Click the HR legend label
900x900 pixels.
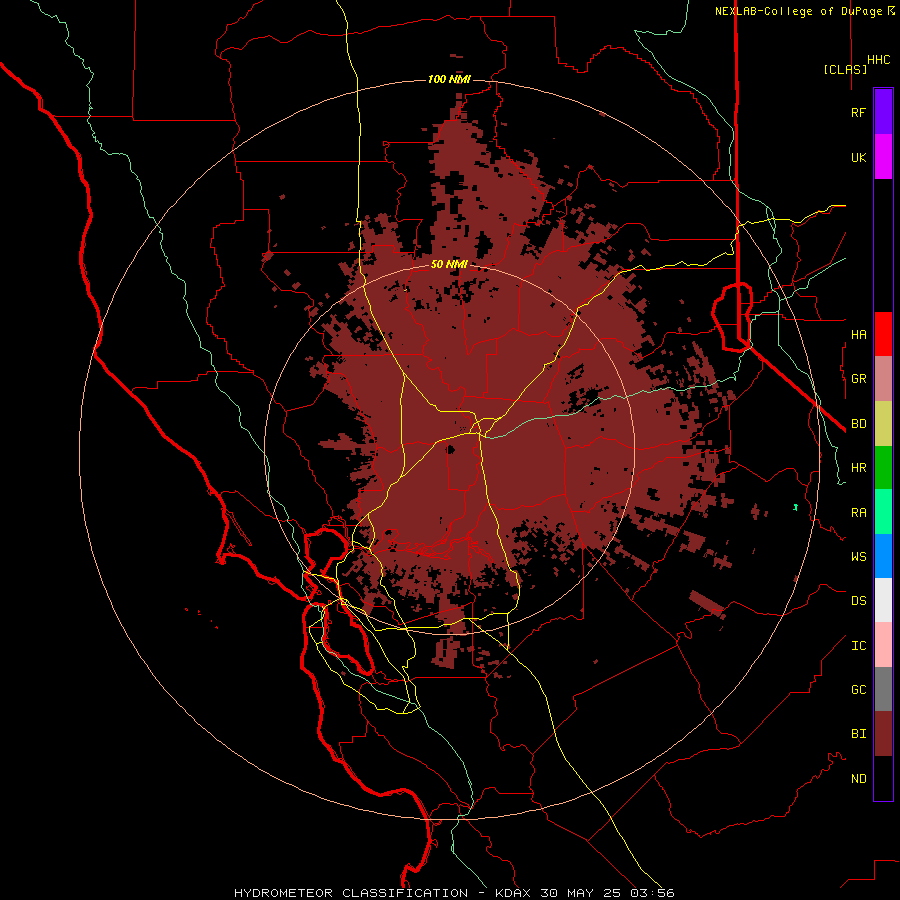[x=858, y=468]
